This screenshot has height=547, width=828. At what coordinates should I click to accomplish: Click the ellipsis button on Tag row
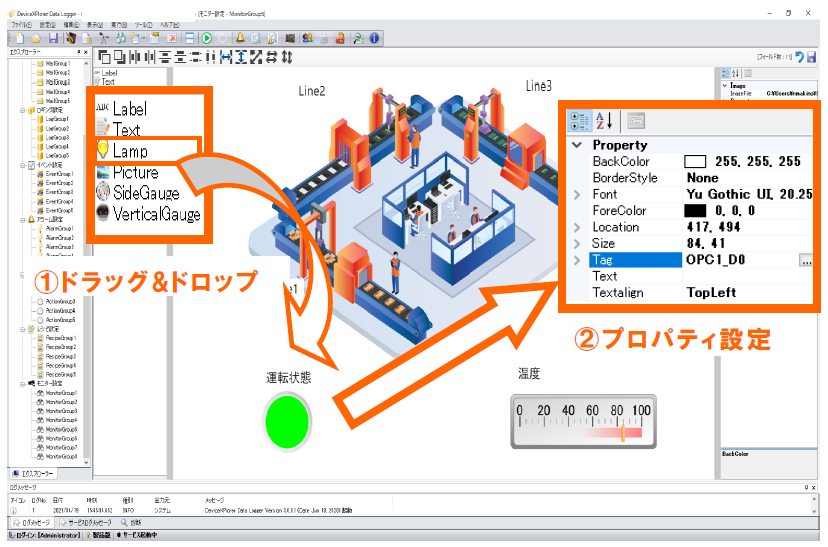pyautogui.click(x=806, y=260)
